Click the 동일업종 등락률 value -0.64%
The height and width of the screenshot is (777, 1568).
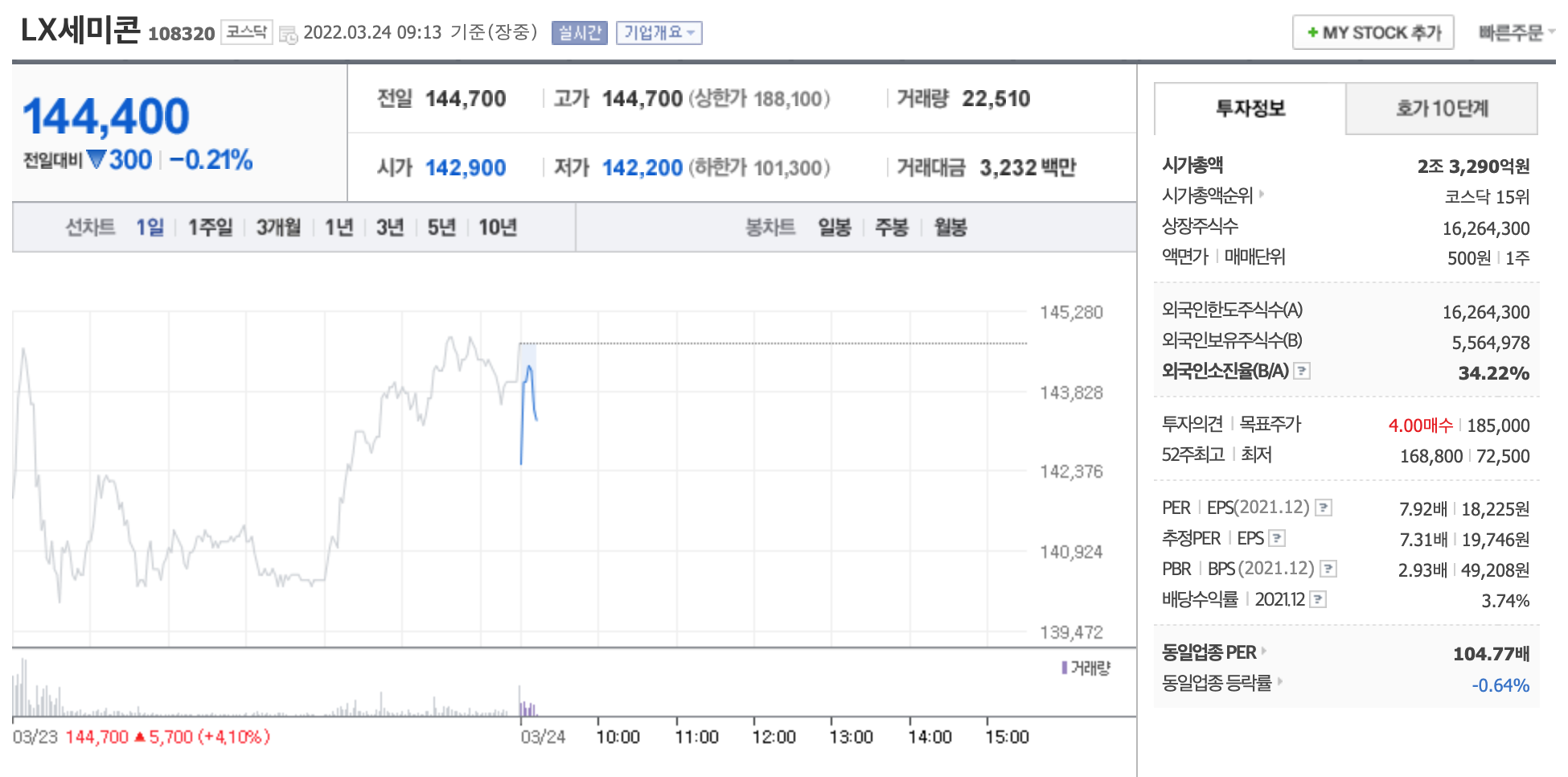pyautogui.click(x=1501, y=685)
